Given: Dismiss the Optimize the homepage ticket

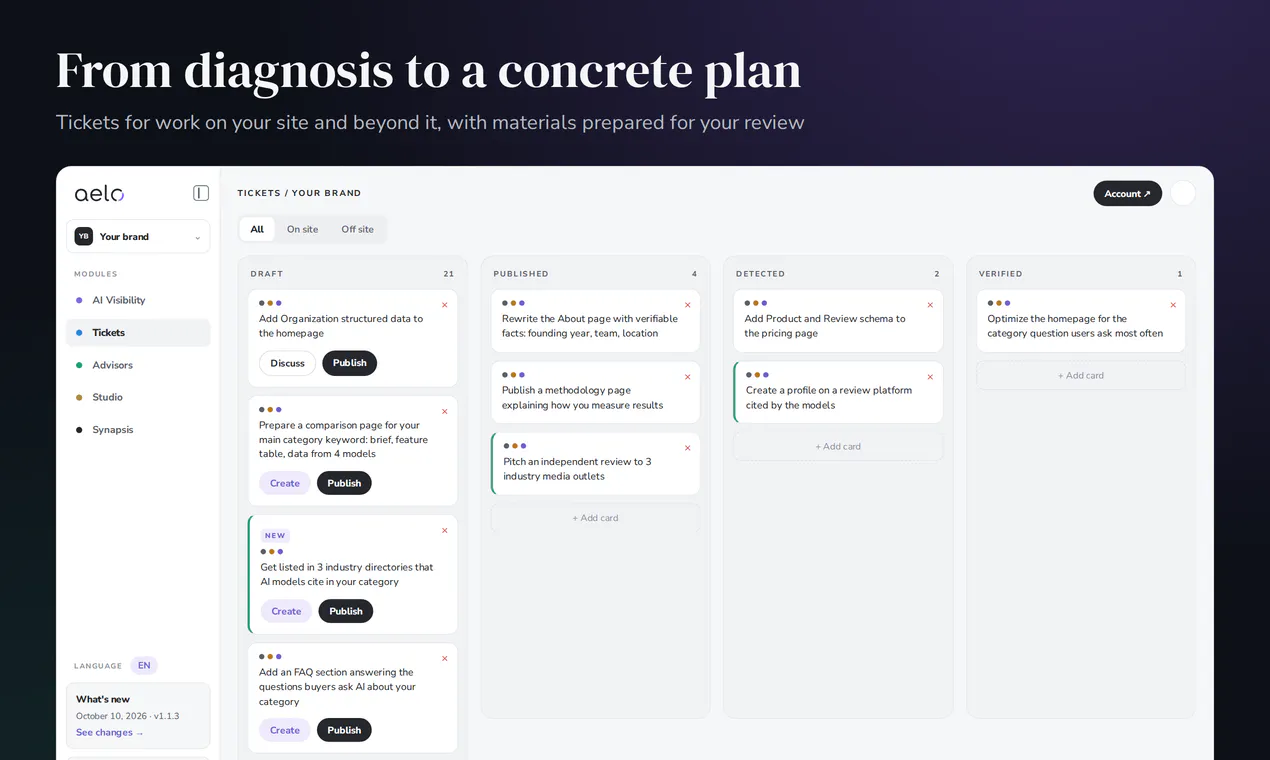Looking at the screenshot, I should 1173,305.
